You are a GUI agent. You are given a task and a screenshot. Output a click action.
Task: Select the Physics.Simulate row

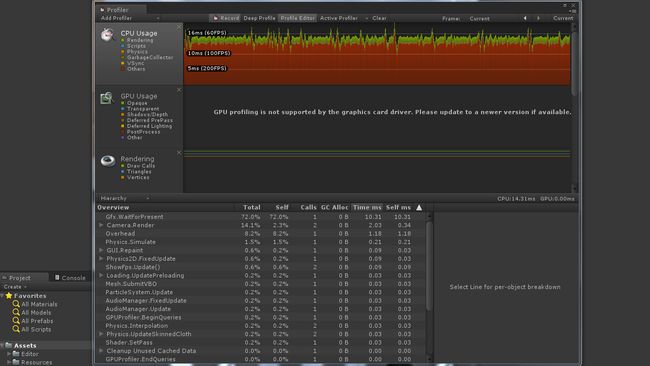tap(260, 242)
